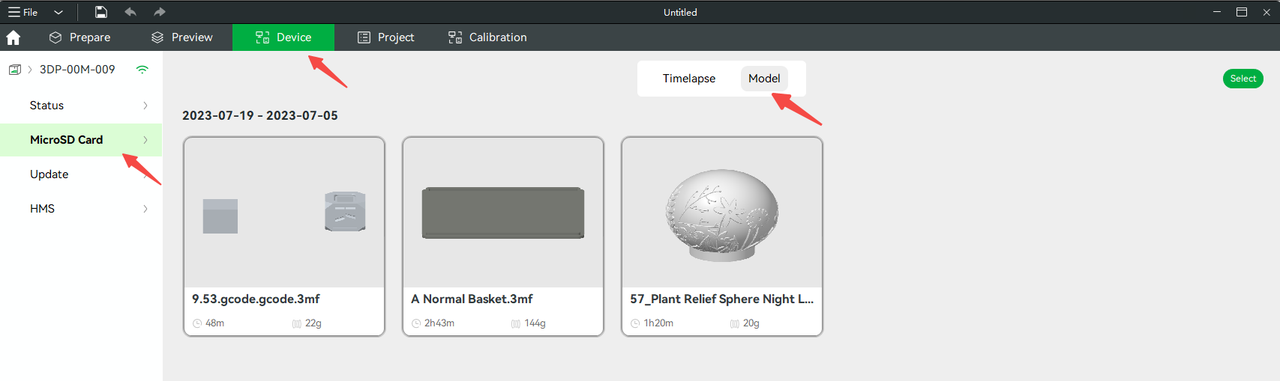Viewport: 1280px width, 381px height.
Task: Select MicroSD Card in sidebar
Action: click(x=81, y=140)
